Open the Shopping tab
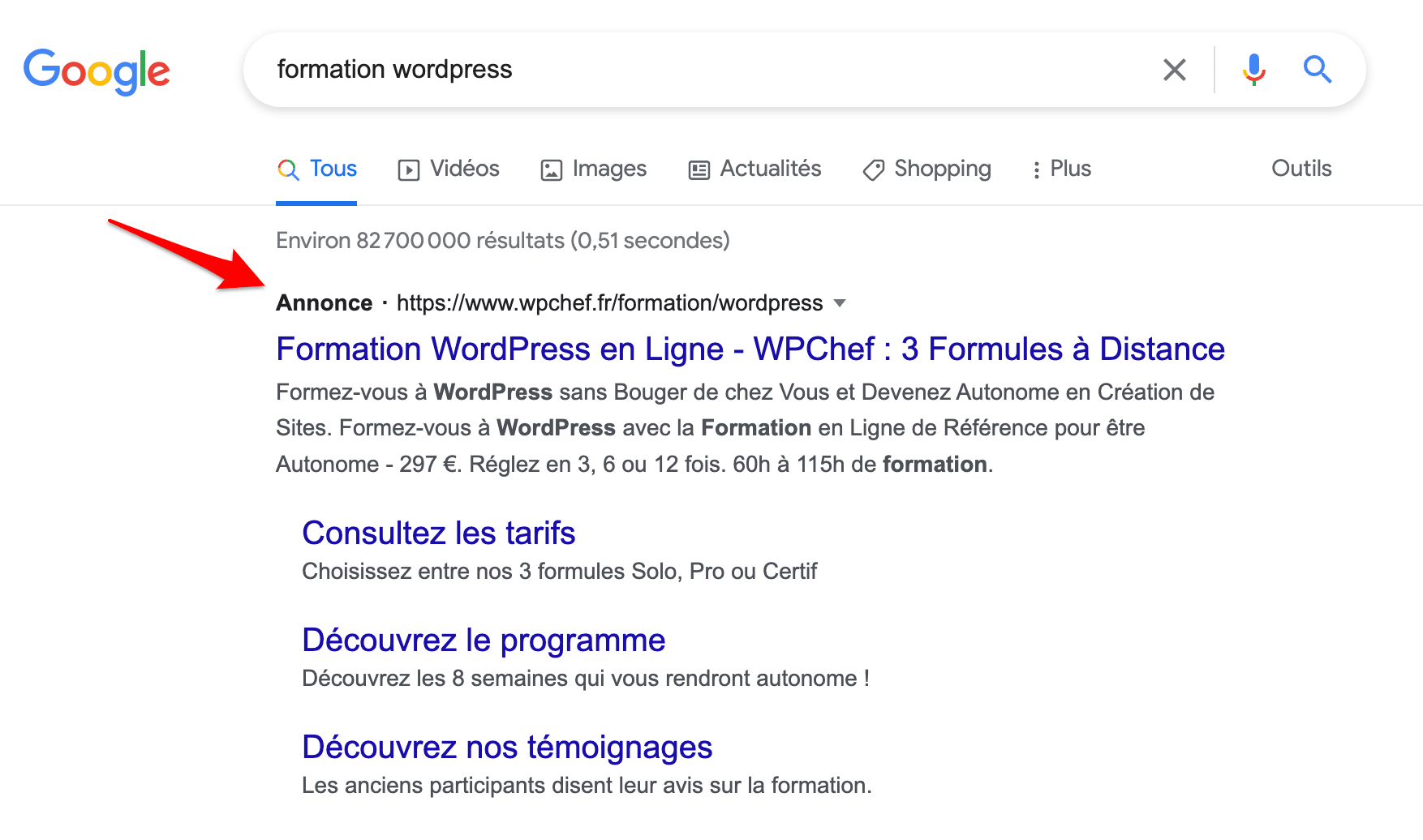Viewport: 1423px width, 840px height. (926, 169)
